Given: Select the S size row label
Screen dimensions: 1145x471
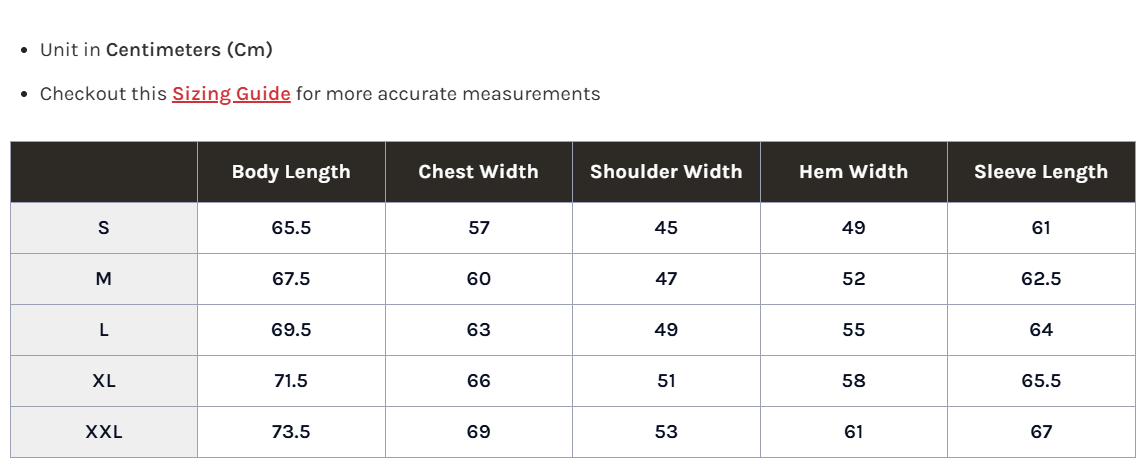Looking at the screenshot, I should point(104,228).
